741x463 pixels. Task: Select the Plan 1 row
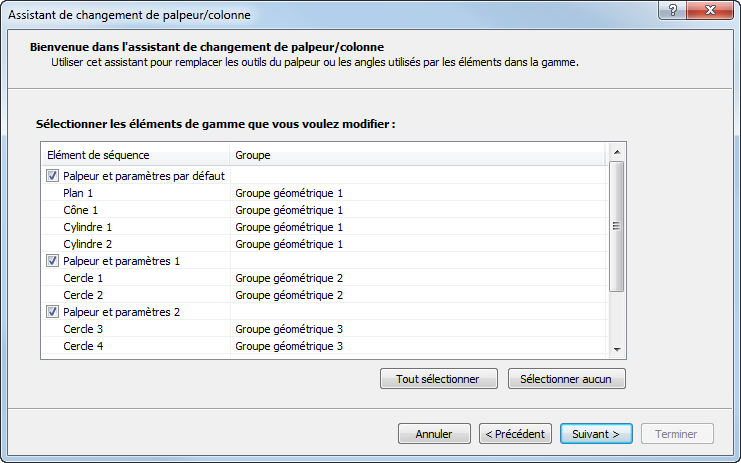coord(78,193)
